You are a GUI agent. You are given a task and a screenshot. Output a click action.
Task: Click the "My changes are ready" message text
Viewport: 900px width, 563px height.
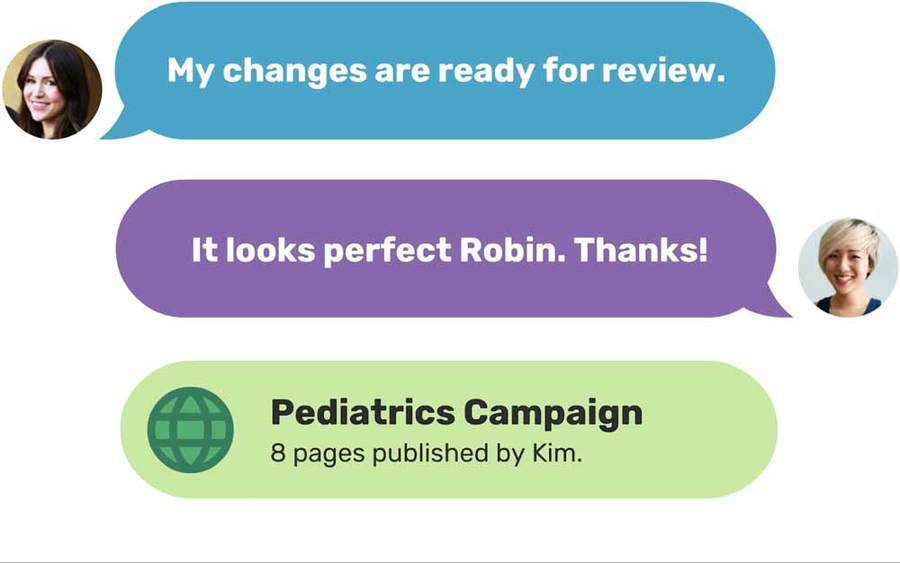pyautogui.click(x=352, y=72)
